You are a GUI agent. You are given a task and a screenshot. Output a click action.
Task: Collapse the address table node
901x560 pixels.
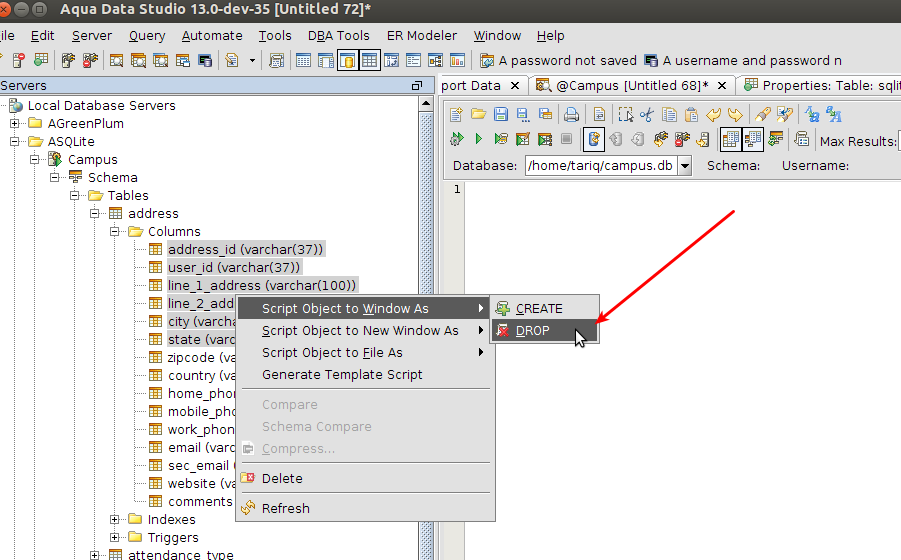(95, 213)
